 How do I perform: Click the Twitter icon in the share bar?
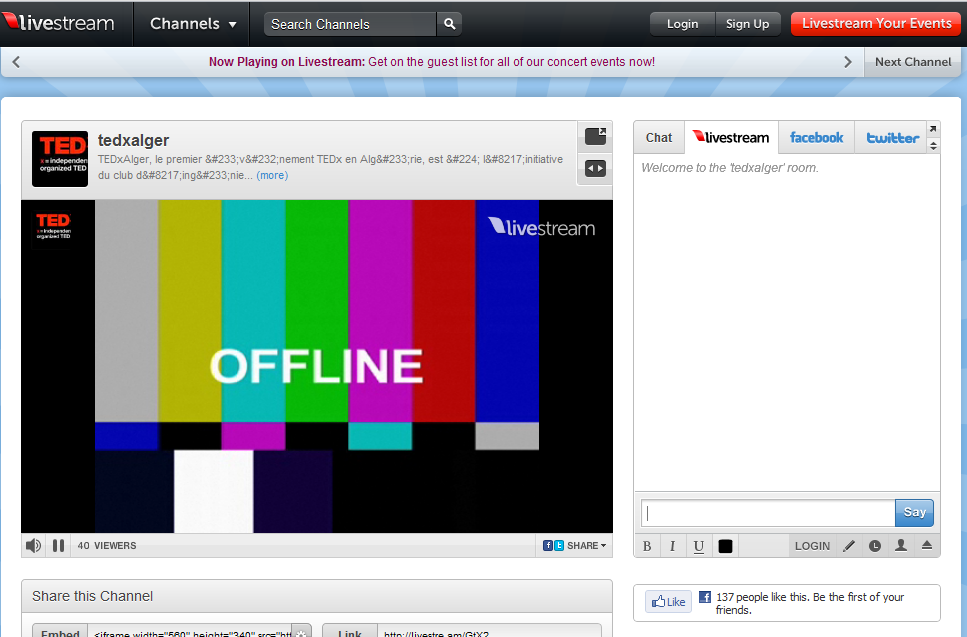(559, 546)
